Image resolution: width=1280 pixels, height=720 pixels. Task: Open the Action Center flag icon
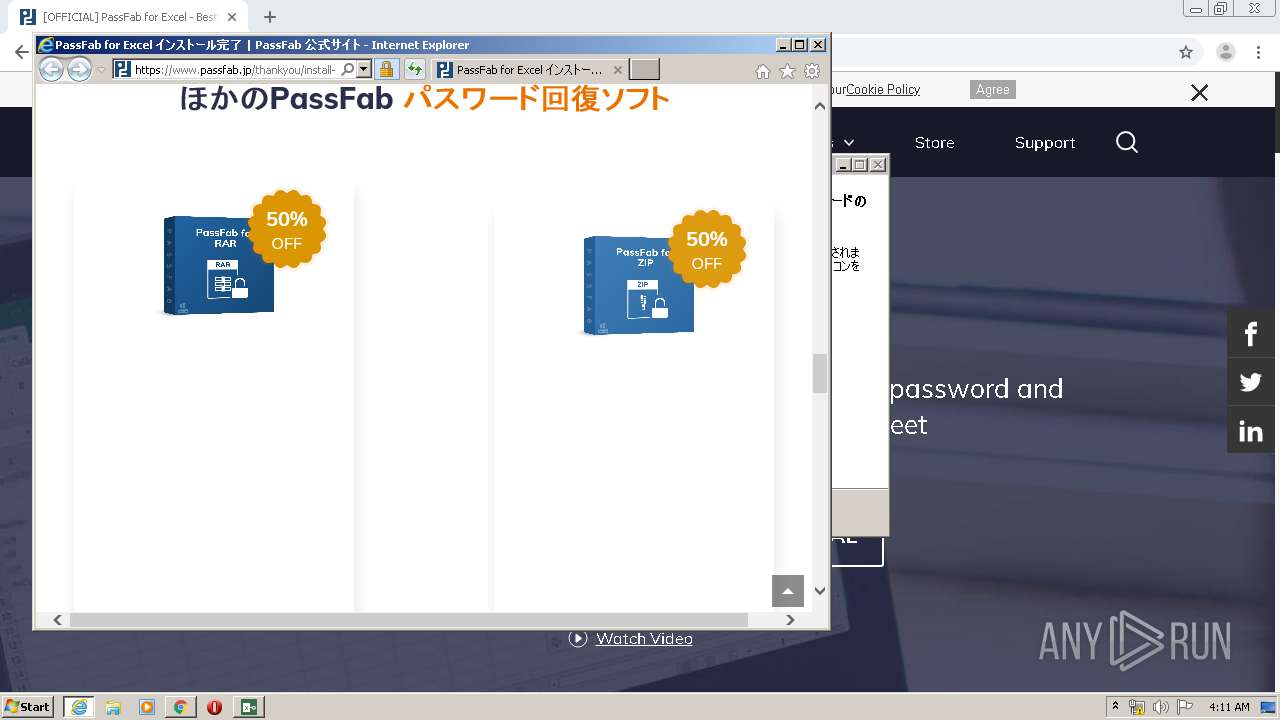1185,707
